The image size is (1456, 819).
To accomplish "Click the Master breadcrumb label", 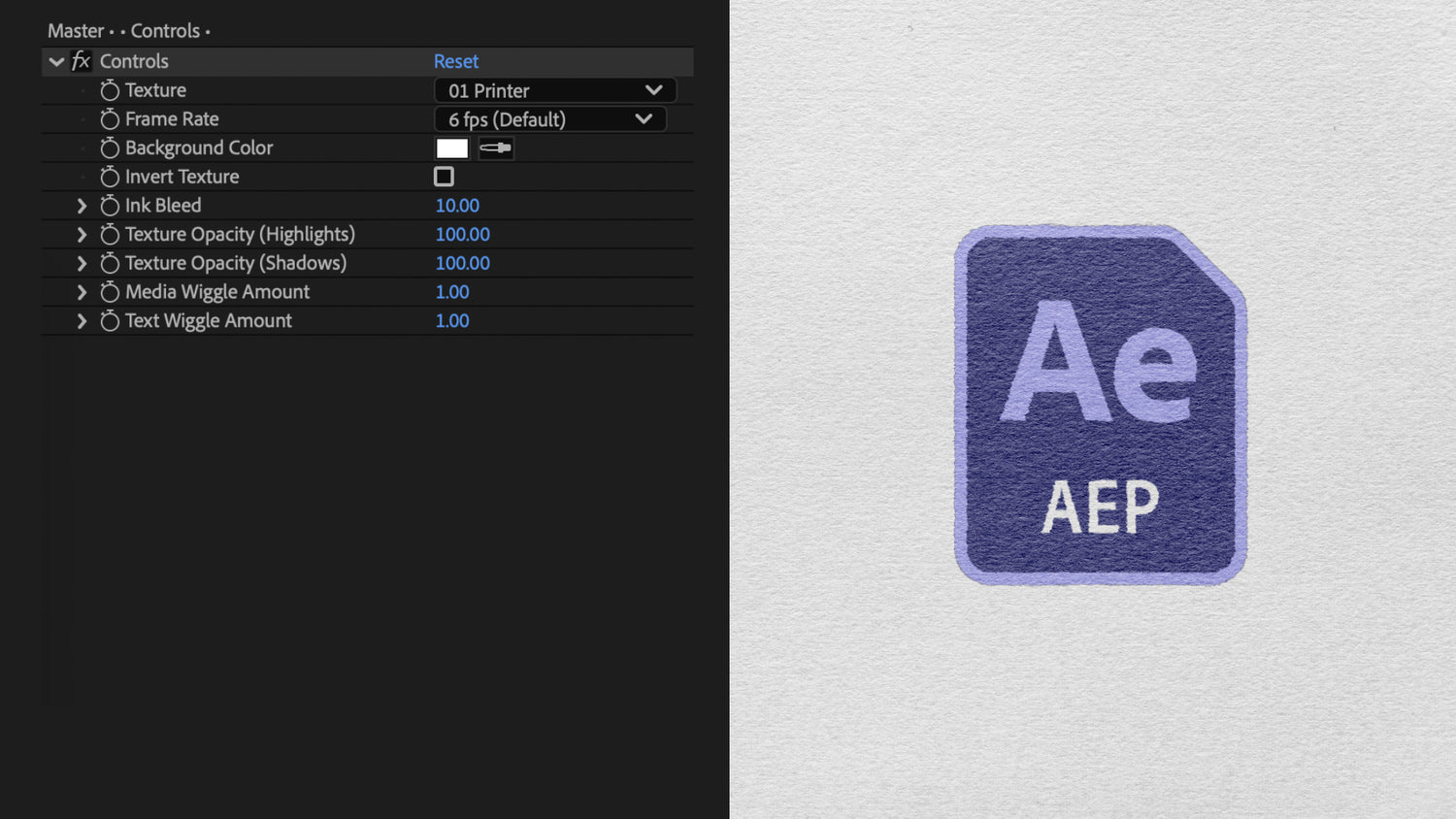I will pyautogui.click(x=75, y=30).
